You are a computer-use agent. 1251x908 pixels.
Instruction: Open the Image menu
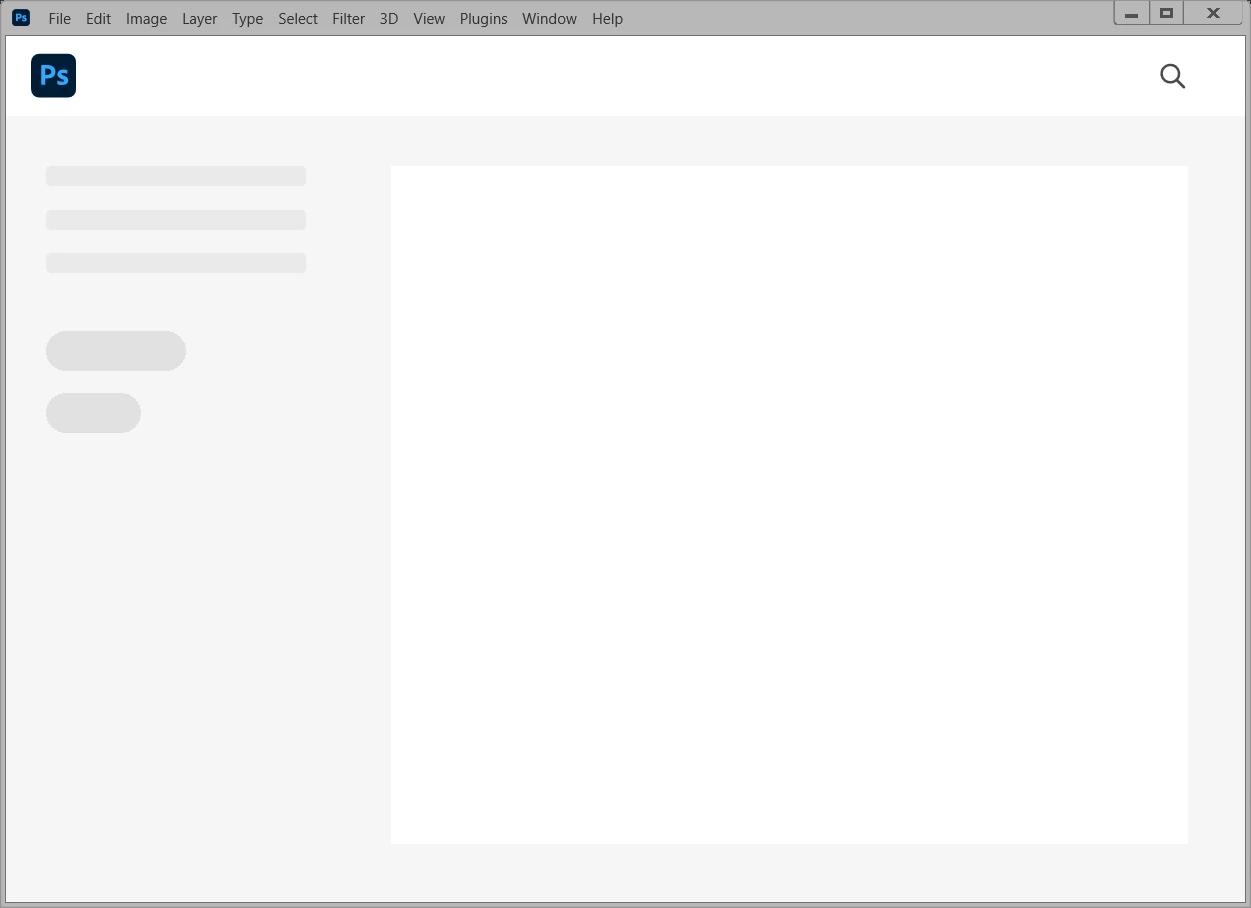pos(146,19)
